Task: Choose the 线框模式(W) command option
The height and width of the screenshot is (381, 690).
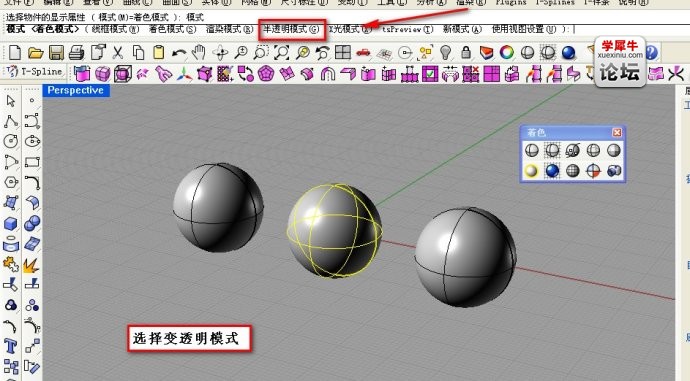Action: (115, 29)
